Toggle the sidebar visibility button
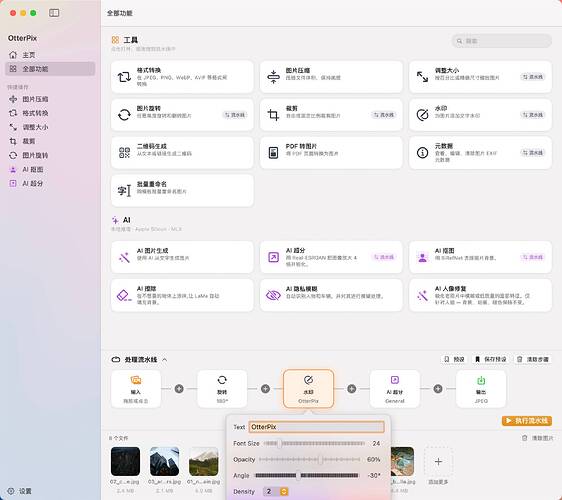The image size is (562, 500). coord(54,13)
